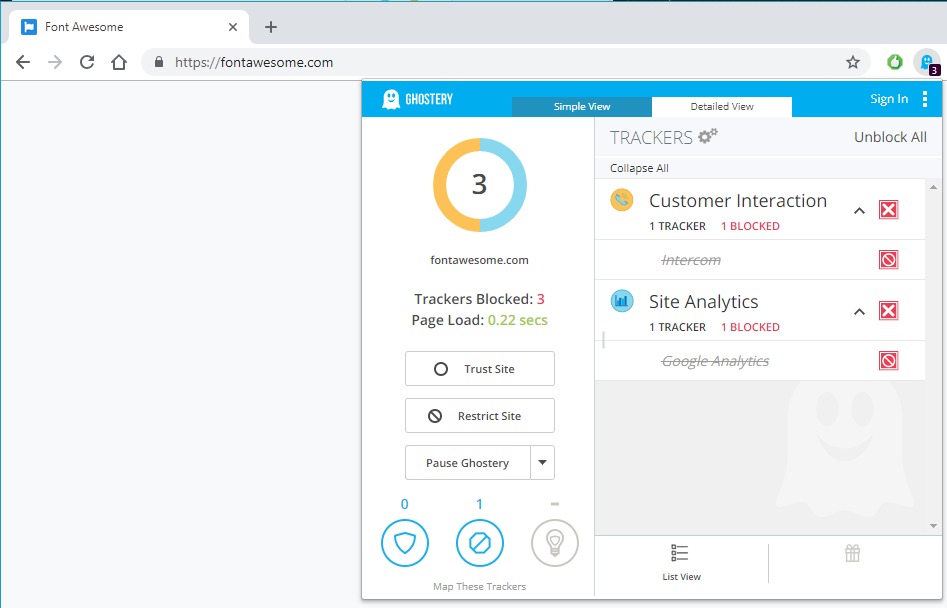Click the Customer Interaction heading
The image size is (947, 608).
click(x=738, y=200)
